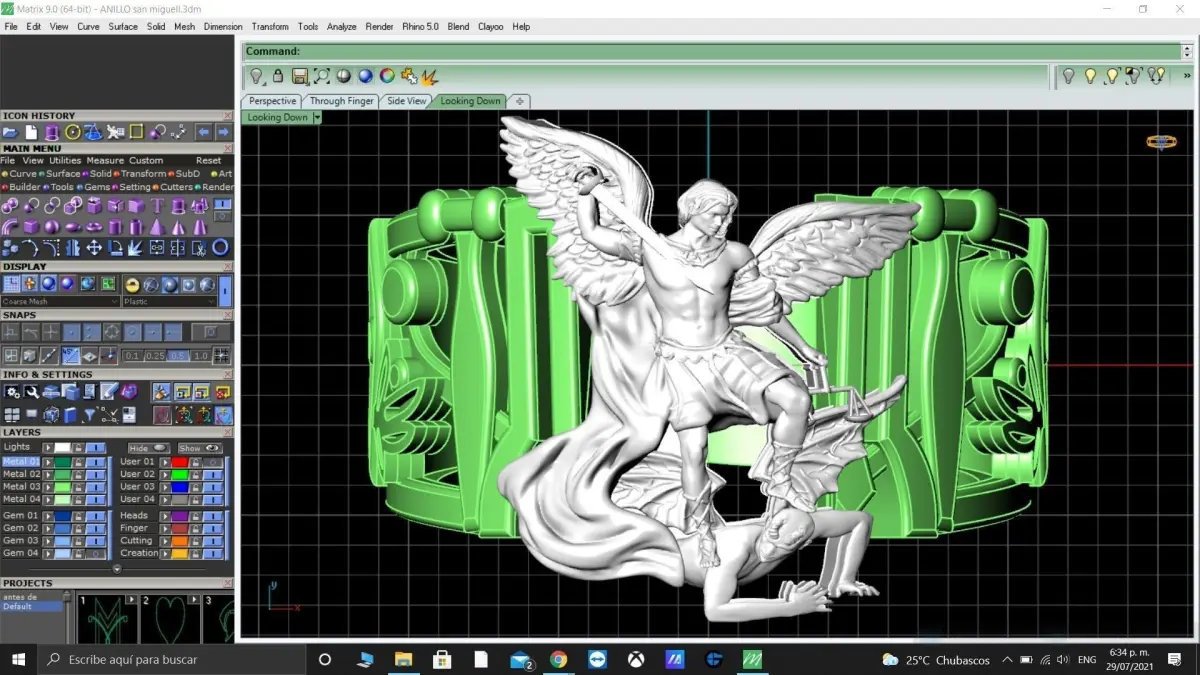Expand the Layers panel bottom arrow

pyautogui.click(x=117, y=569)
